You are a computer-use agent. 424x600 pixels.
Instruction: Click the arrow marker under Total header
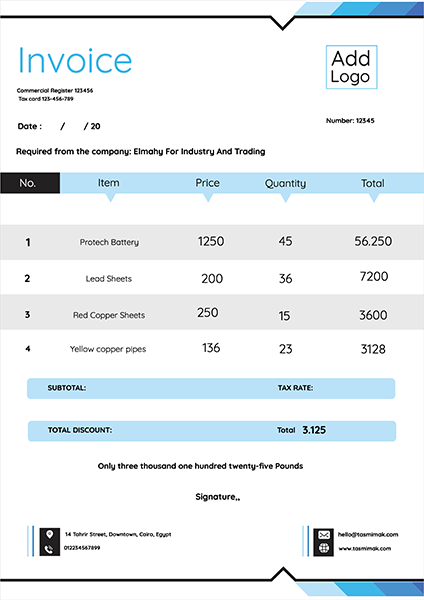(374, 197)
